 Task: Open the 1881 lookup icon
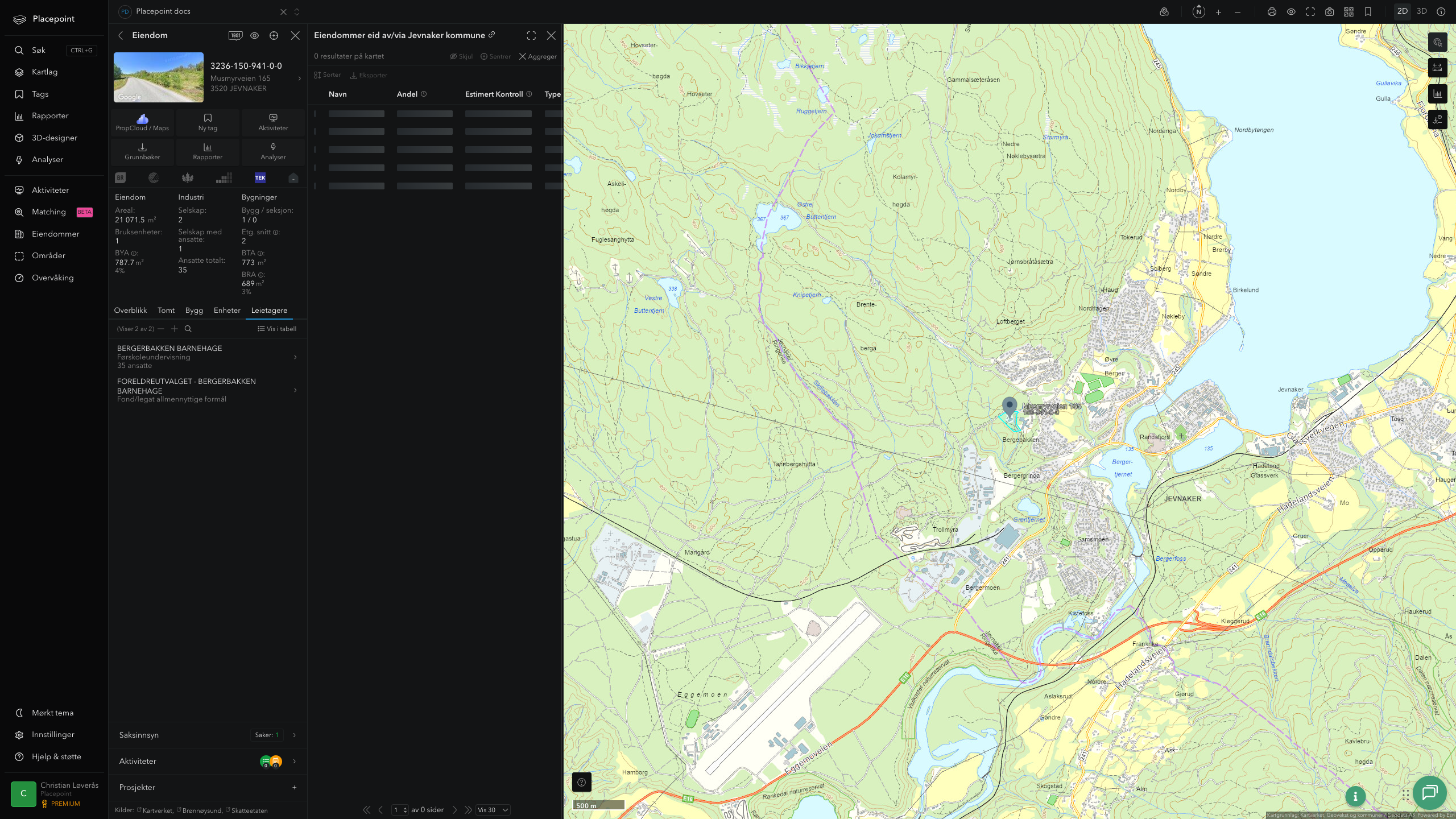coord(235,35)
